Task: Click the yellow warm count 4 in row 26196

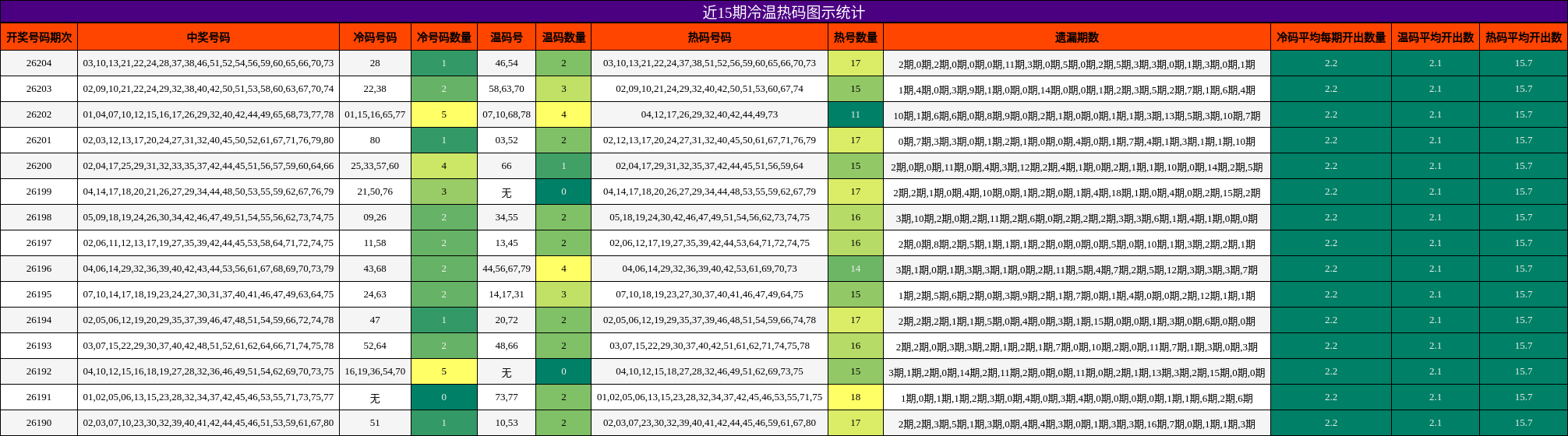Action: point(563,269)
